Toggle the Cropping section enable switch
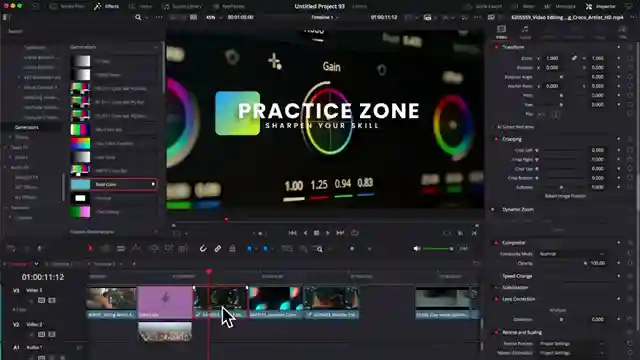The image size is (640, 360). 496,139
